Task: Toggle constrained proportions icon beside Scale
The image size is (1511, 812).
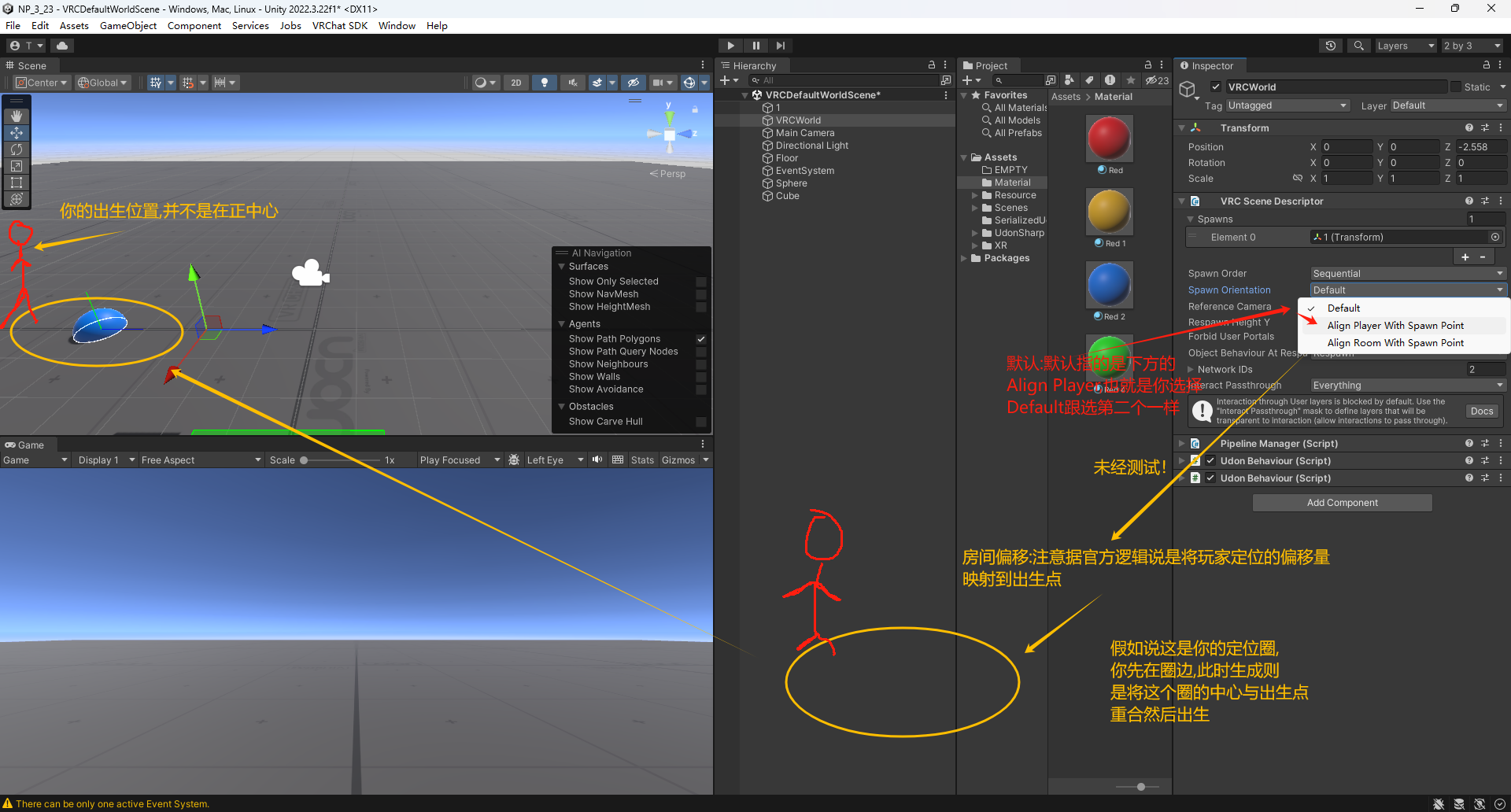Action: 1298,179
